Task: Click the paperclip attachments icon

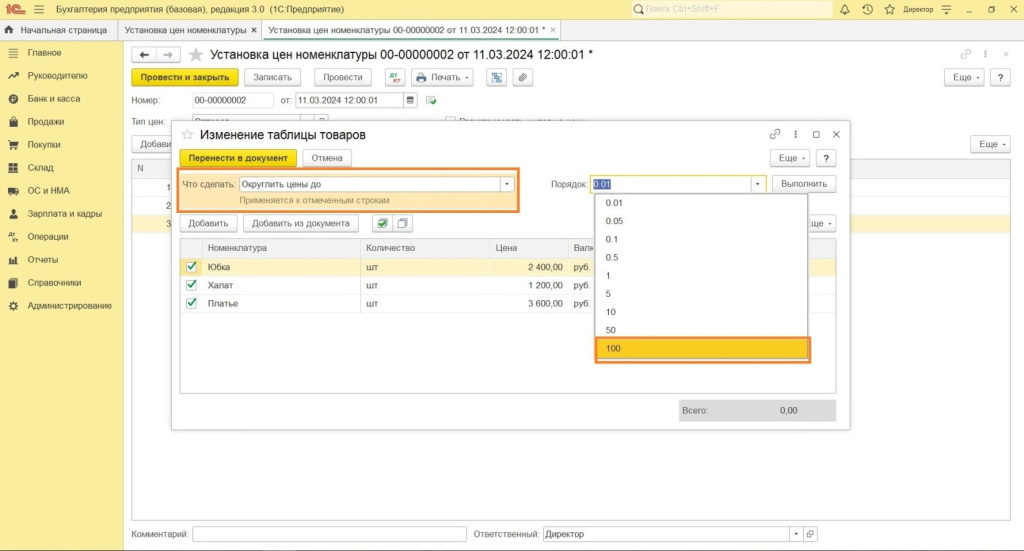Action: (x=521, y=77)
